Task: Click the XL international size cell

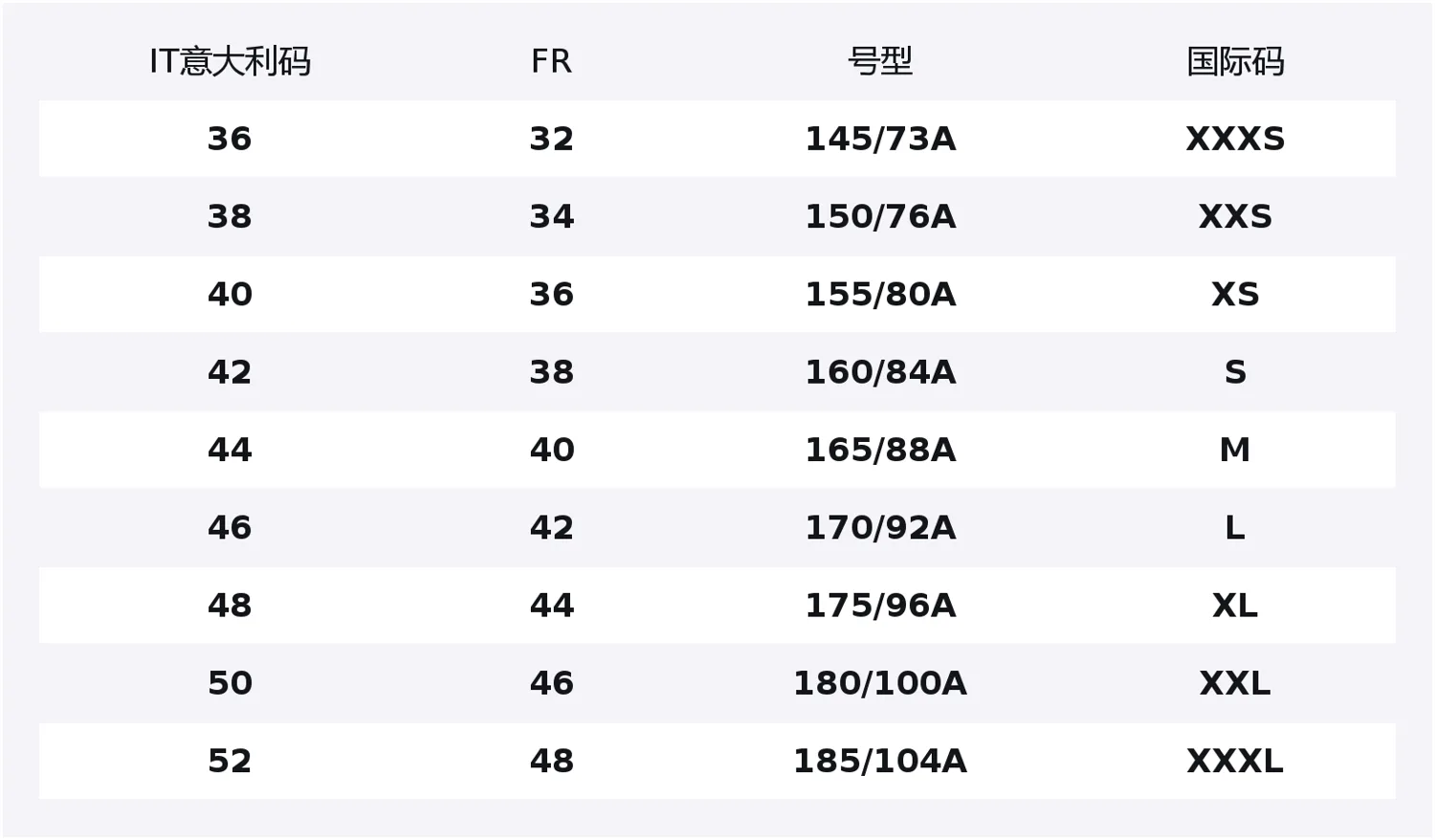Action: coord(1235,606)
